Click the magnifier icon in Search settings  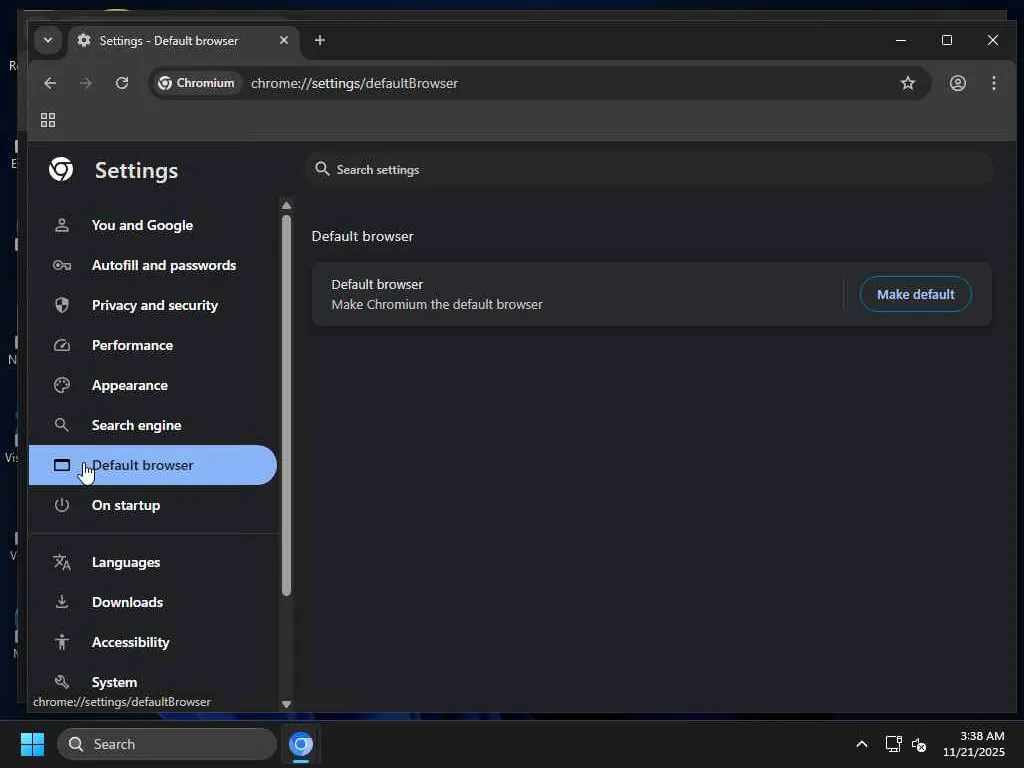322,169
